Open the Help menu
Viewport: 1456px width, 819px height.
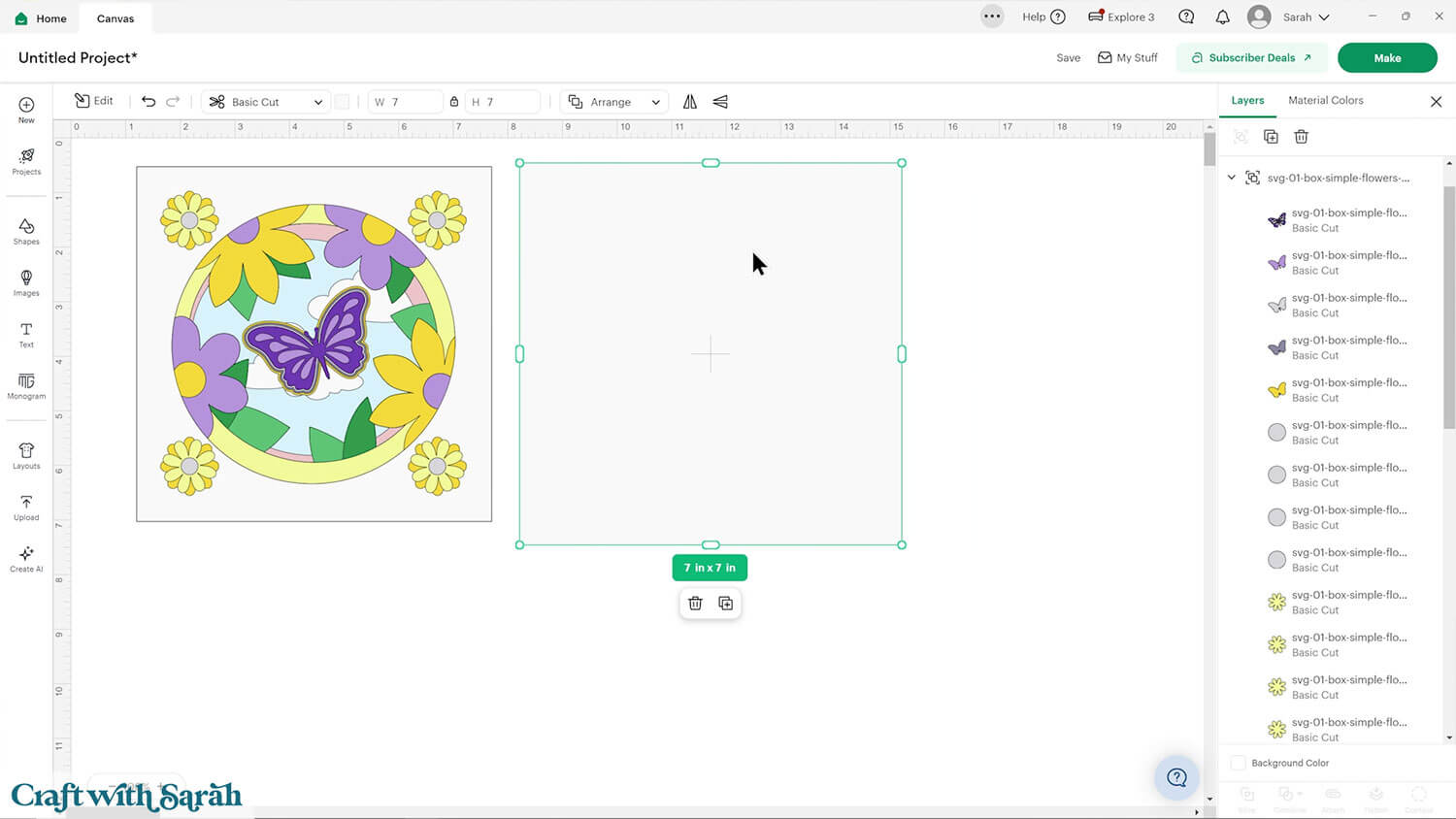point(1043,16)
